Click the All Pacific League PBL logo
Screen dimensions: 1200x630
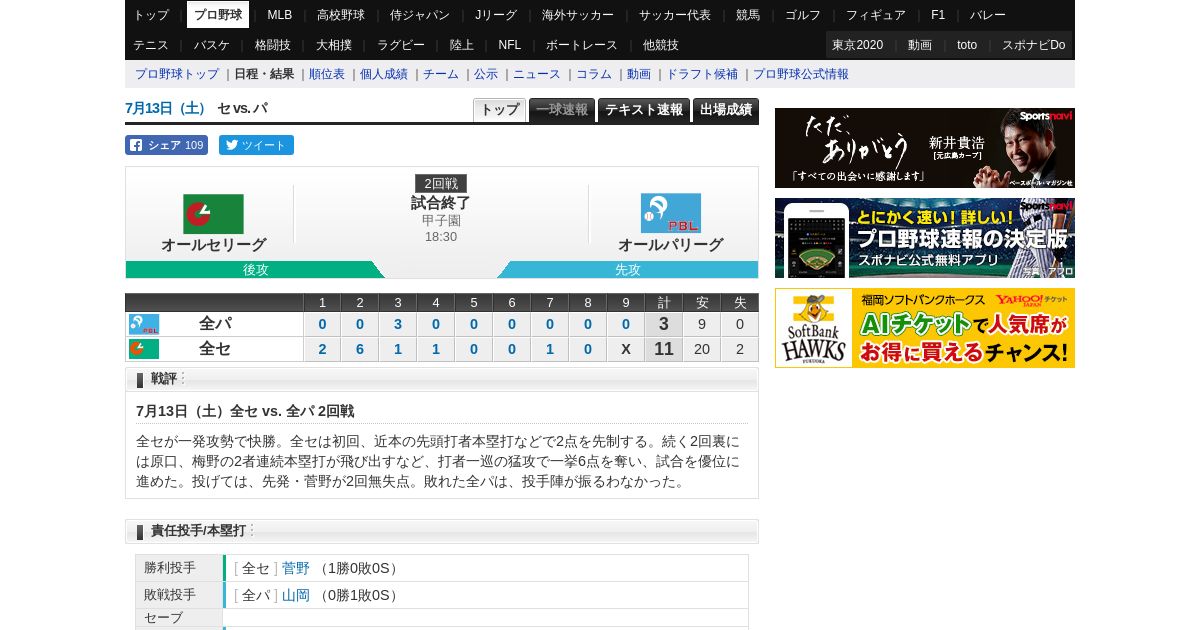pos(670,213)
